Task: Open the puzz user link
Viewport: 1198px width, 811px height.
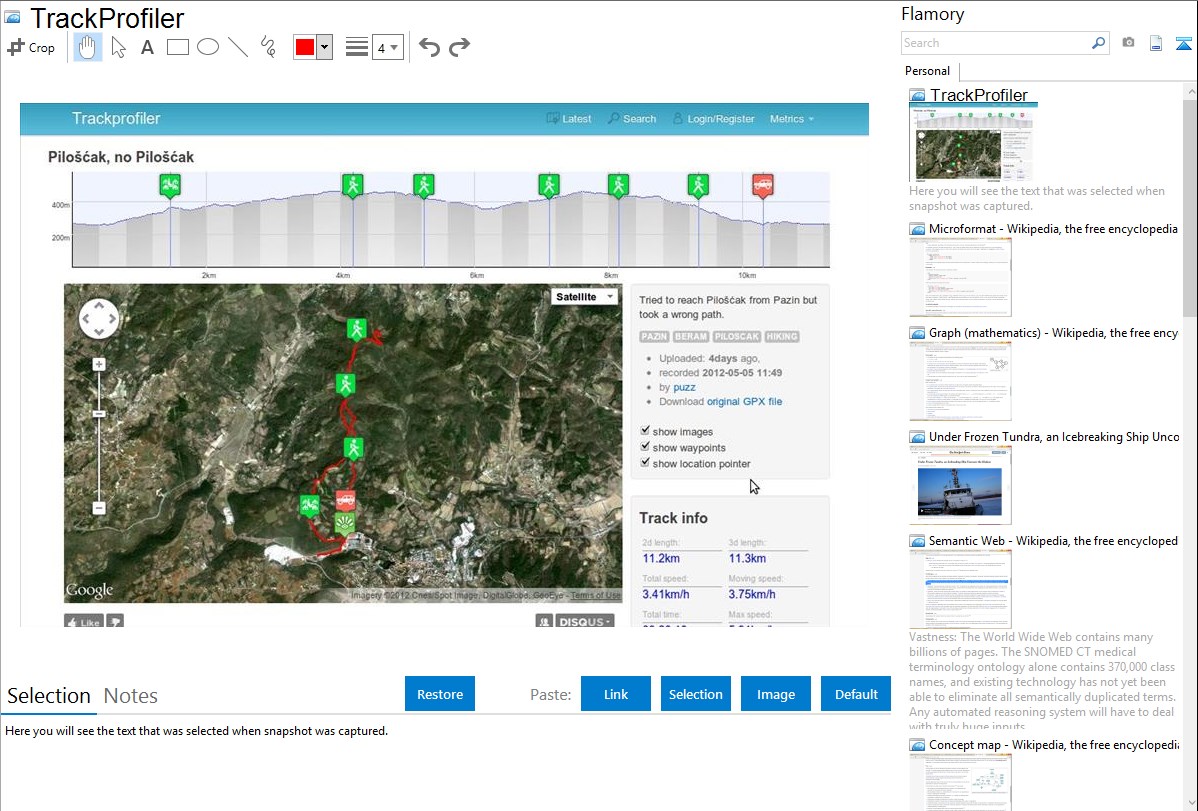Action: [684, 387]
